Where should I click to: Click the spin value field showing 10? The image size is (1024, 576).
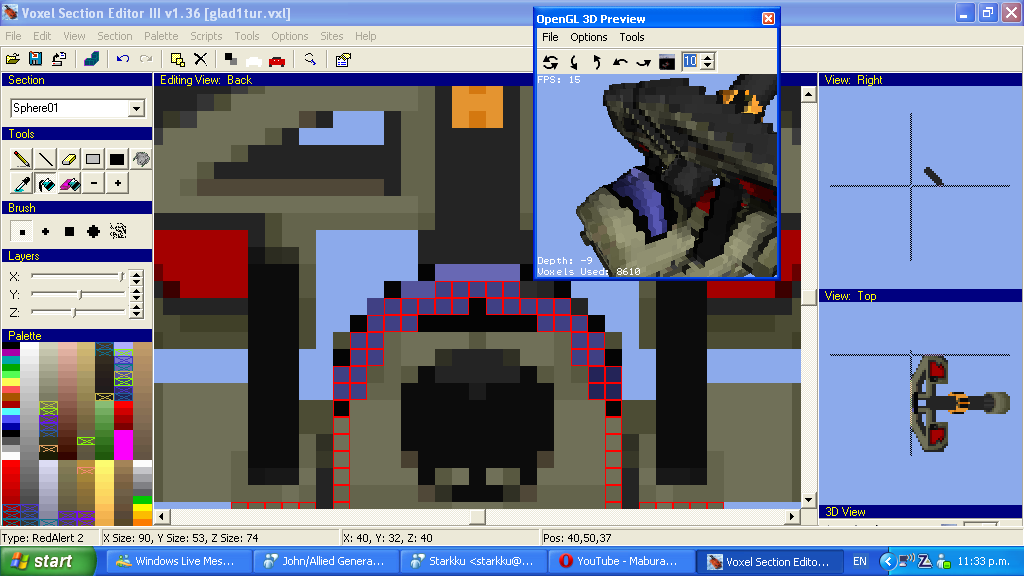coord(690,61)
